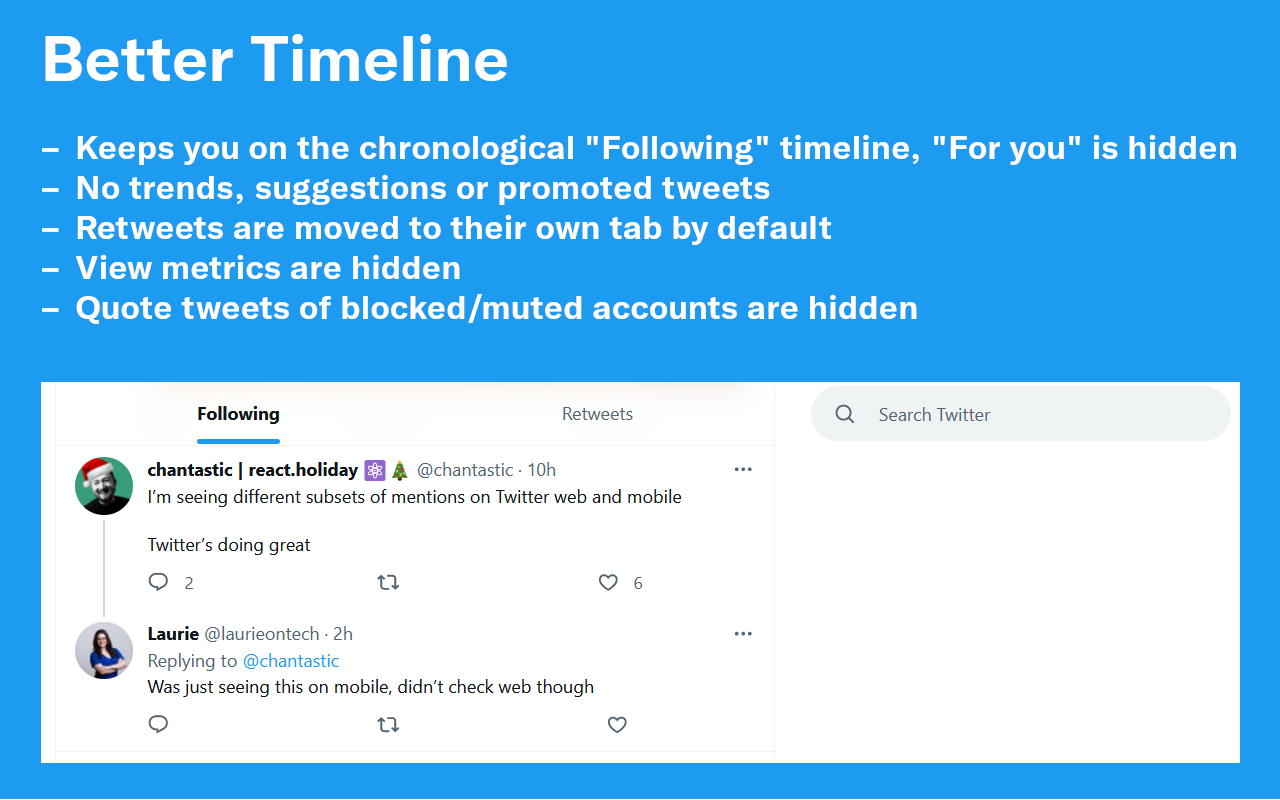
Task: Open @laurieontech's profile from the username
Action: point(263,633)
